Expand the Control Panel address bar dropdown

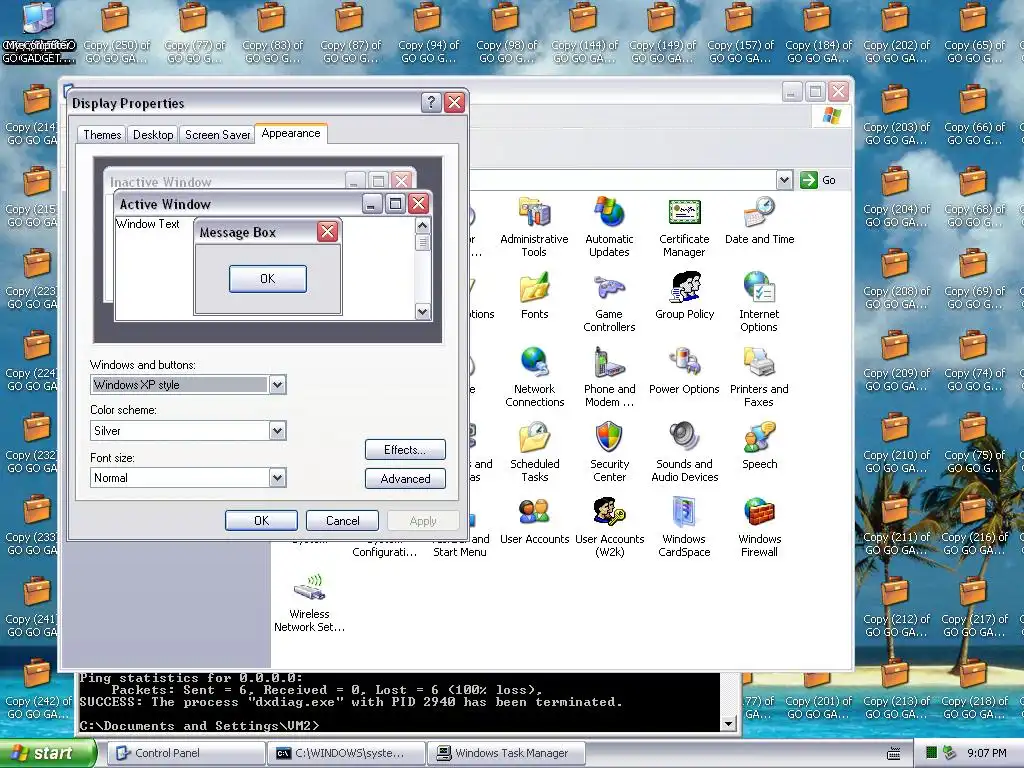coord(784,180)
